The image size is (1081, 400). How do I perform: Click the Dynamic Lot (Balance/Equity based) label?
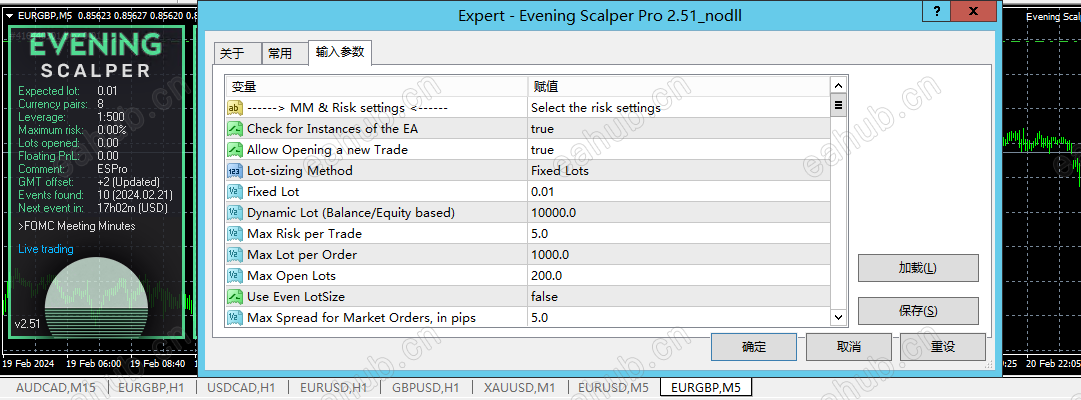coord(351,213)
